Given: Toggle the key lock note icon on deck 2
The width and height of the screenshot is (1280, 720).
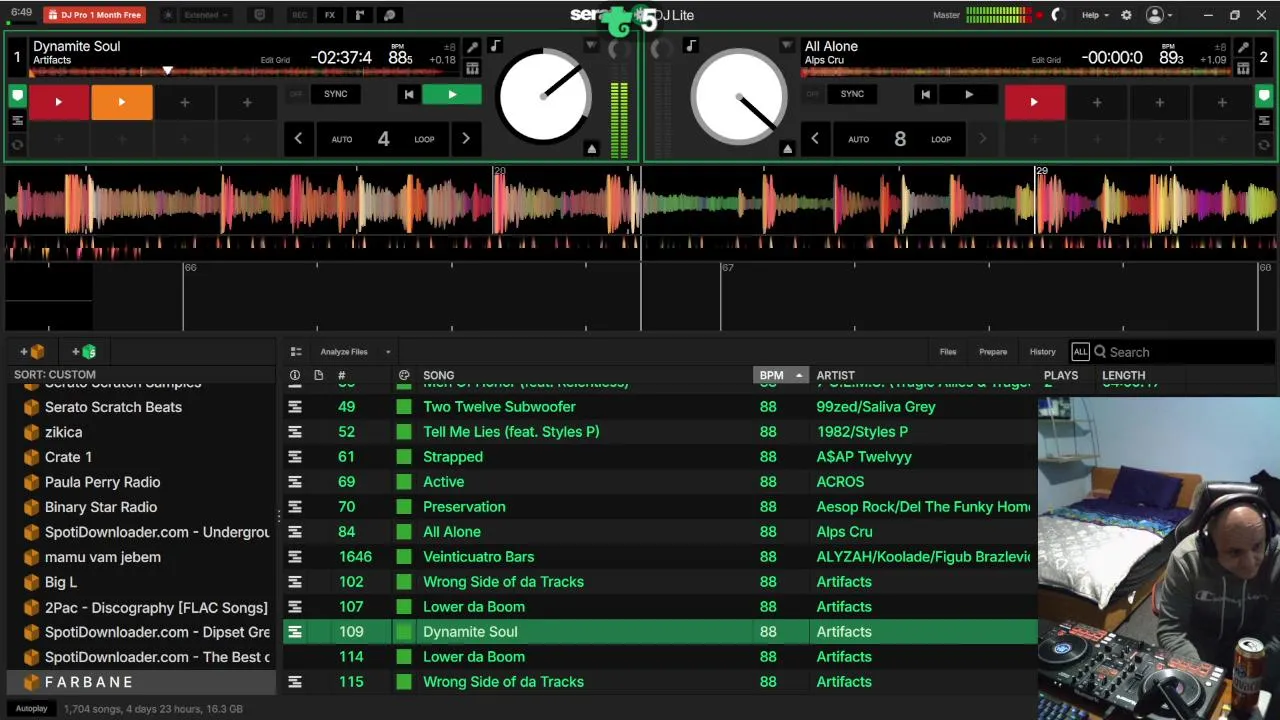Looking at the screenshot, I should [x=690, y=46].
